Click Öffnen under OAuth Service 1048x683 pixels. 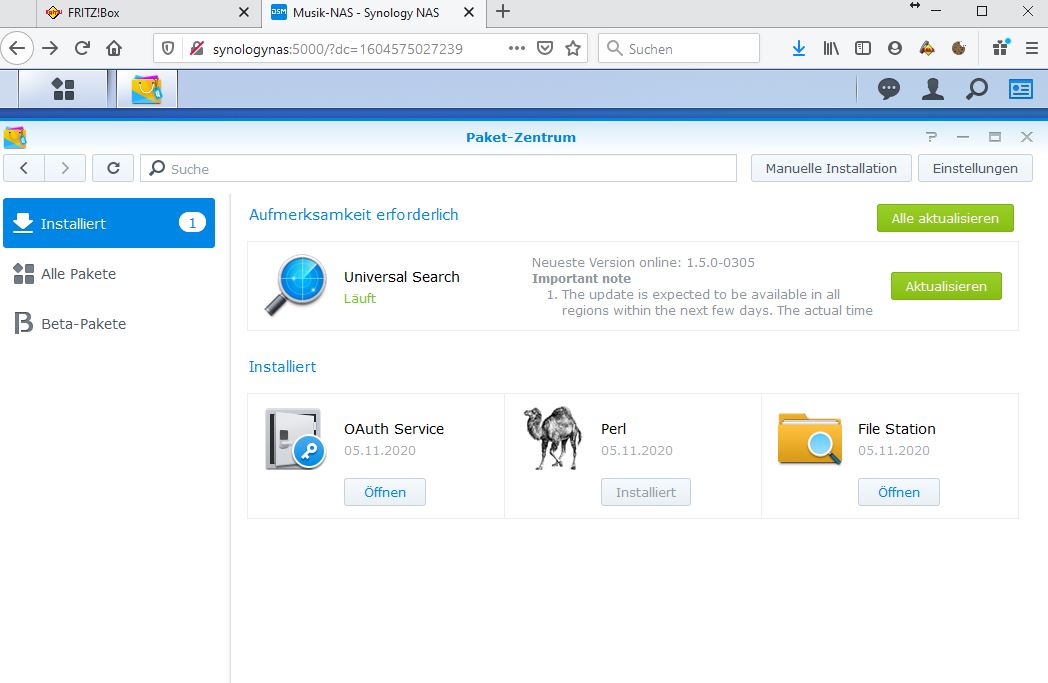coord(385,493)
